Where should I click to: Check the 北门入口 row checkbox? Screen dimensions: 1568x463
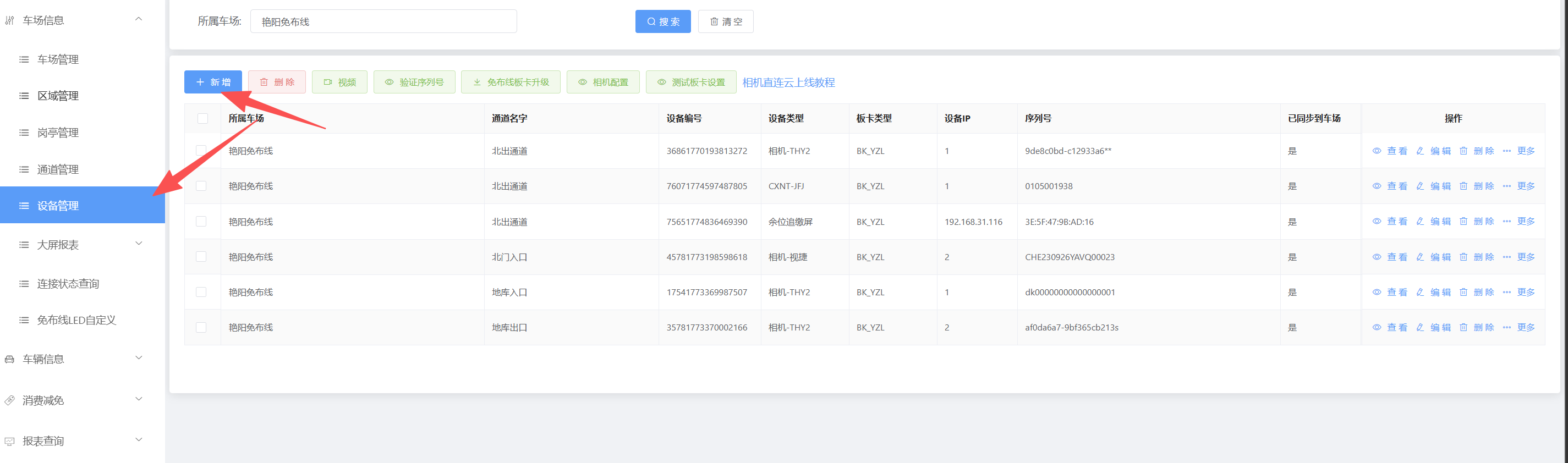pos(201,257)
